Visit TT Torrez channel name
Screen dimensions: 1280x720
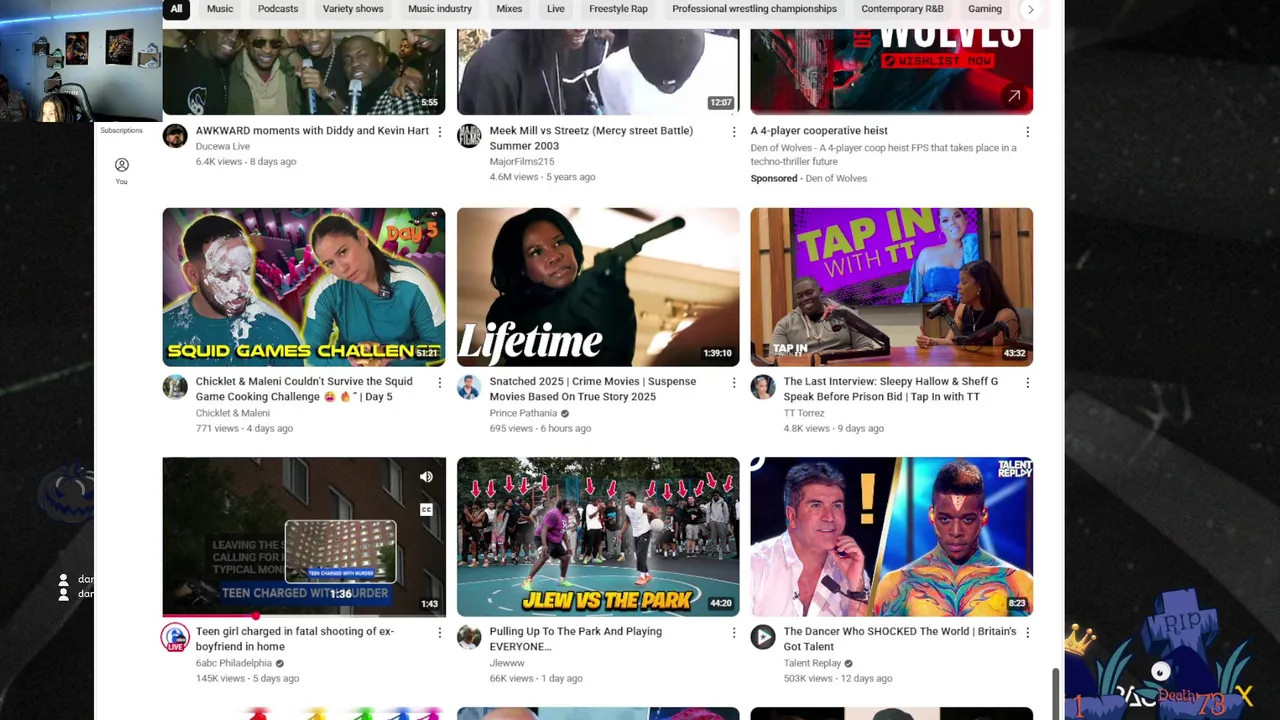click(804, 413)
